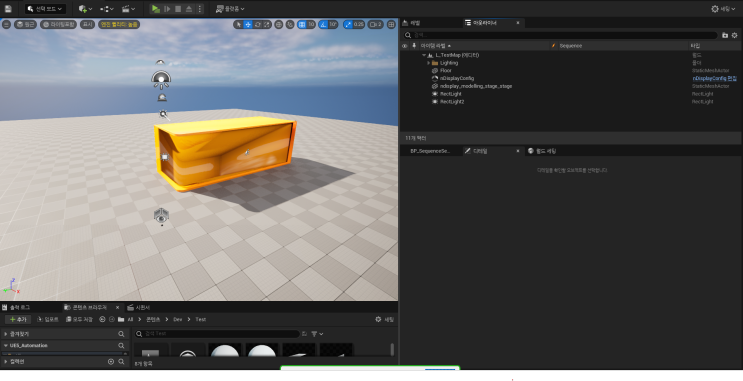Select the rect light icon left of the orange box

tap(164, 157)
